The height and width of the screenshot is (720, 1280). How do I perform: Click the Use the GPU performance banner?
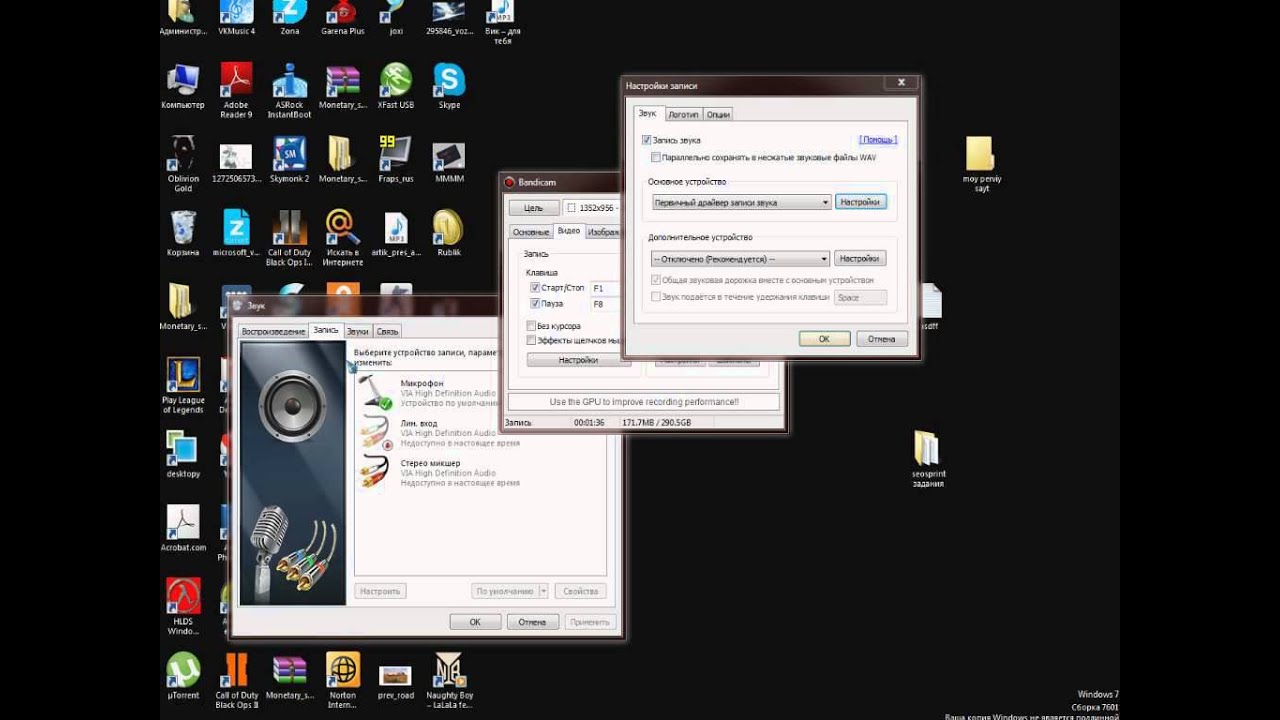[x=644, y=402]
